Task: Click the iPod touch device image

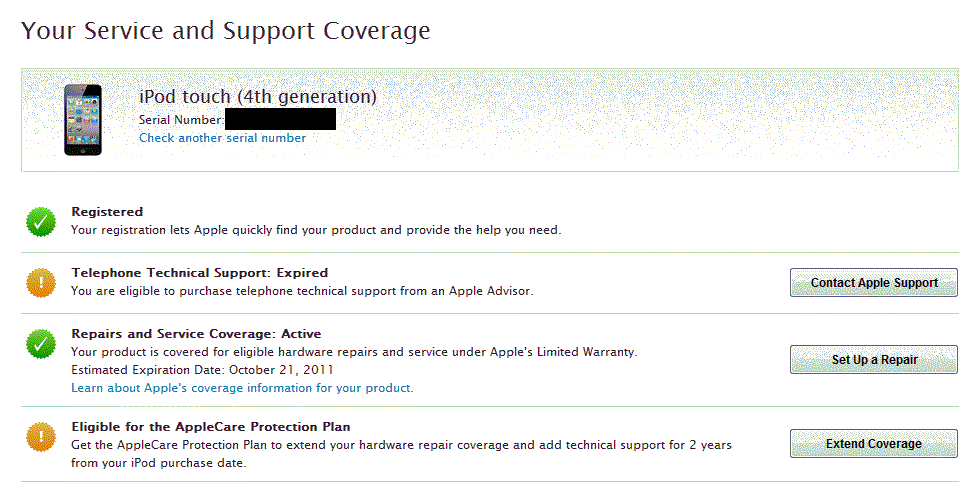Action: coord(82,120)
